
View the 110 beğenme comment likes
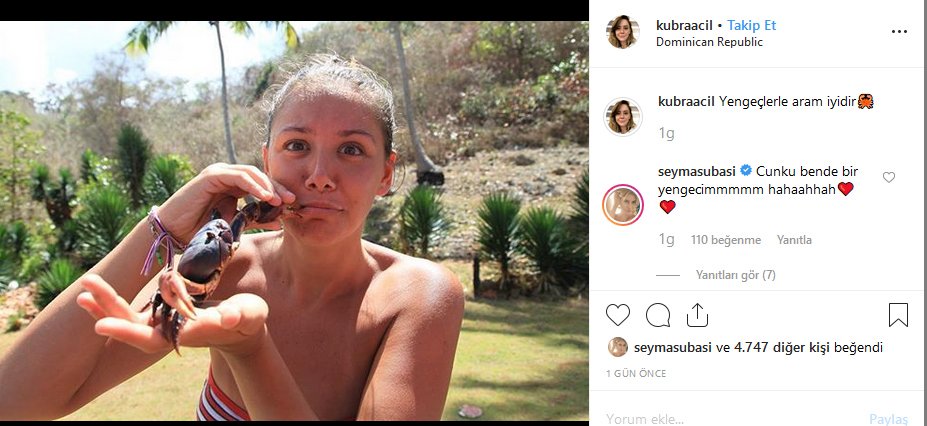726,240
